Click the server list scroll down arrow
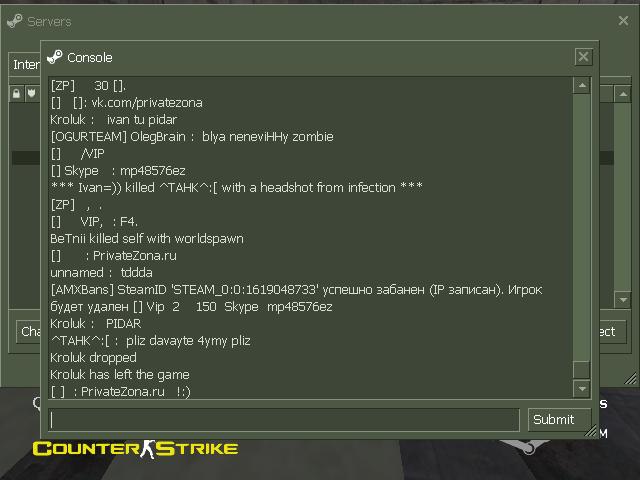 (x=623, y=300)
